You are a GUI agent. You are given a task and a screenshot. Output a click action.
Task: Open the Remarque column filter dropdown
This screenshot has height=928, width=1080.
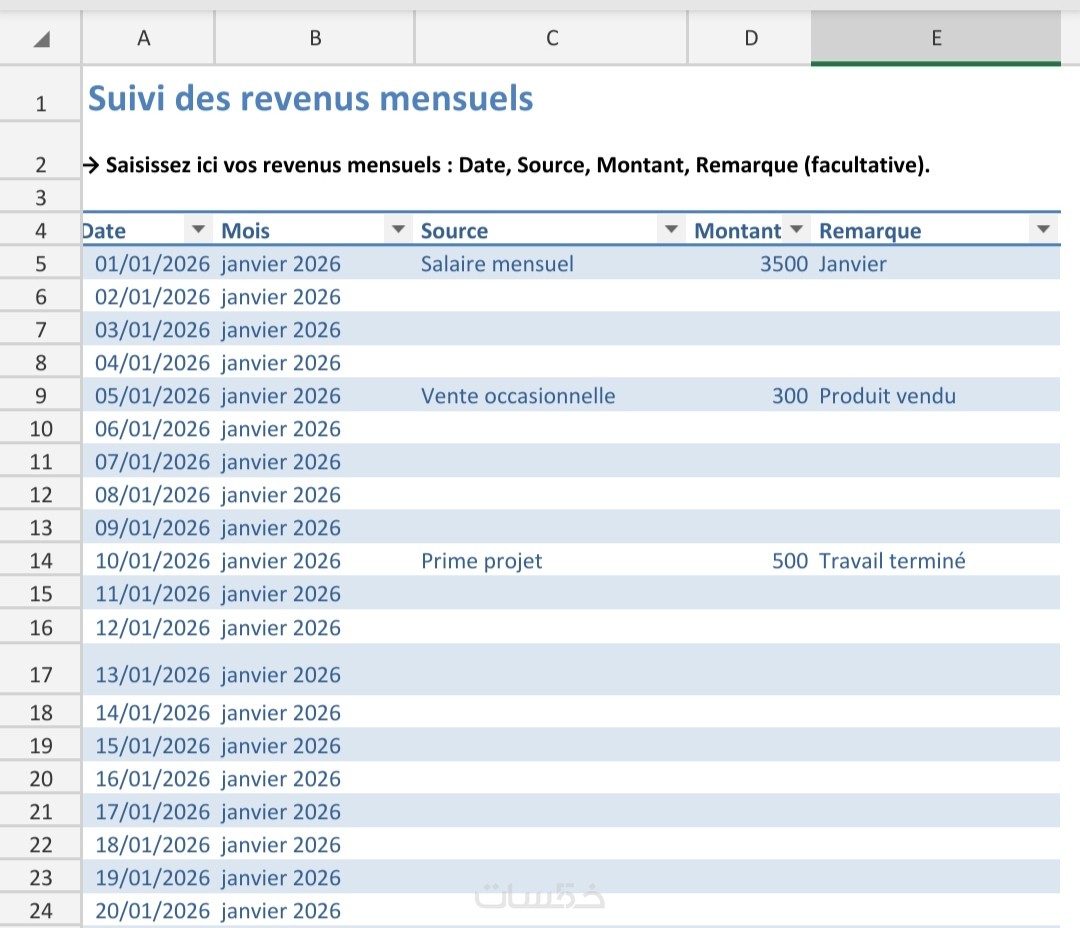(1043, 229)
